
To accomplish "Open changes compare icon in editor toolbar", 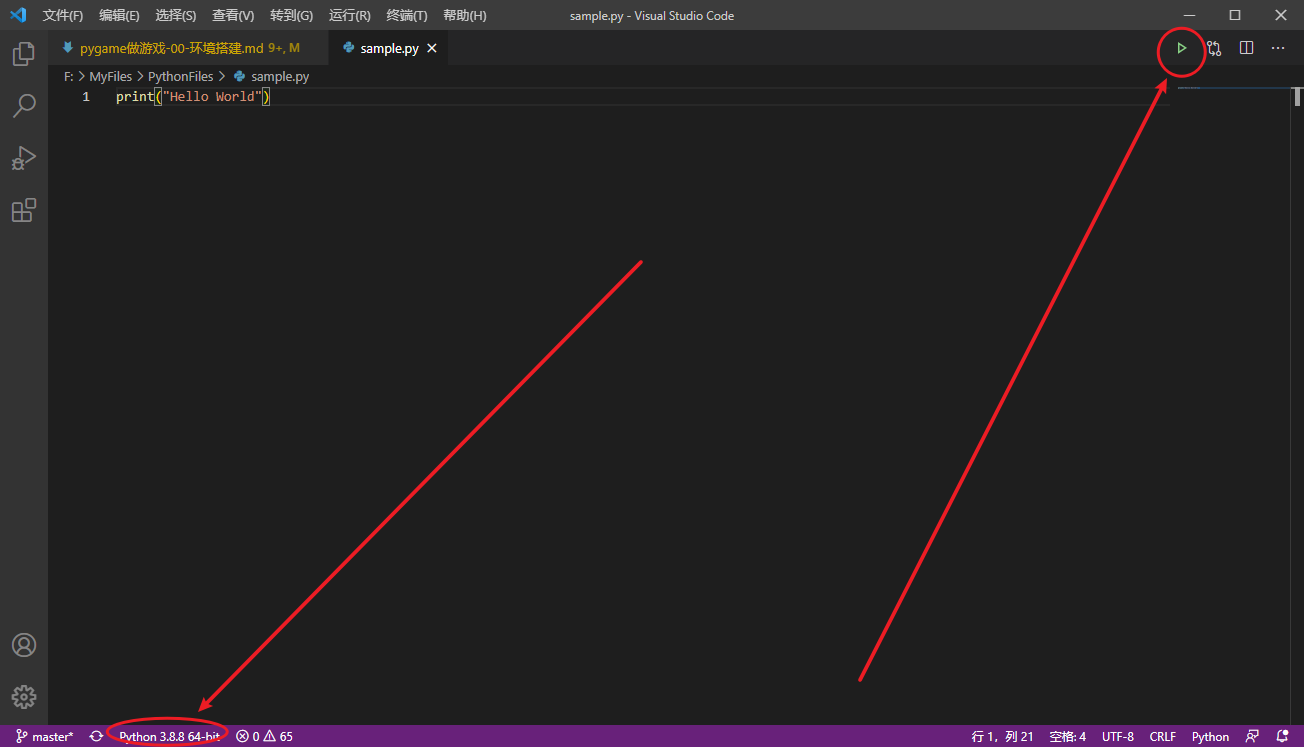I will coord(1214,48).
